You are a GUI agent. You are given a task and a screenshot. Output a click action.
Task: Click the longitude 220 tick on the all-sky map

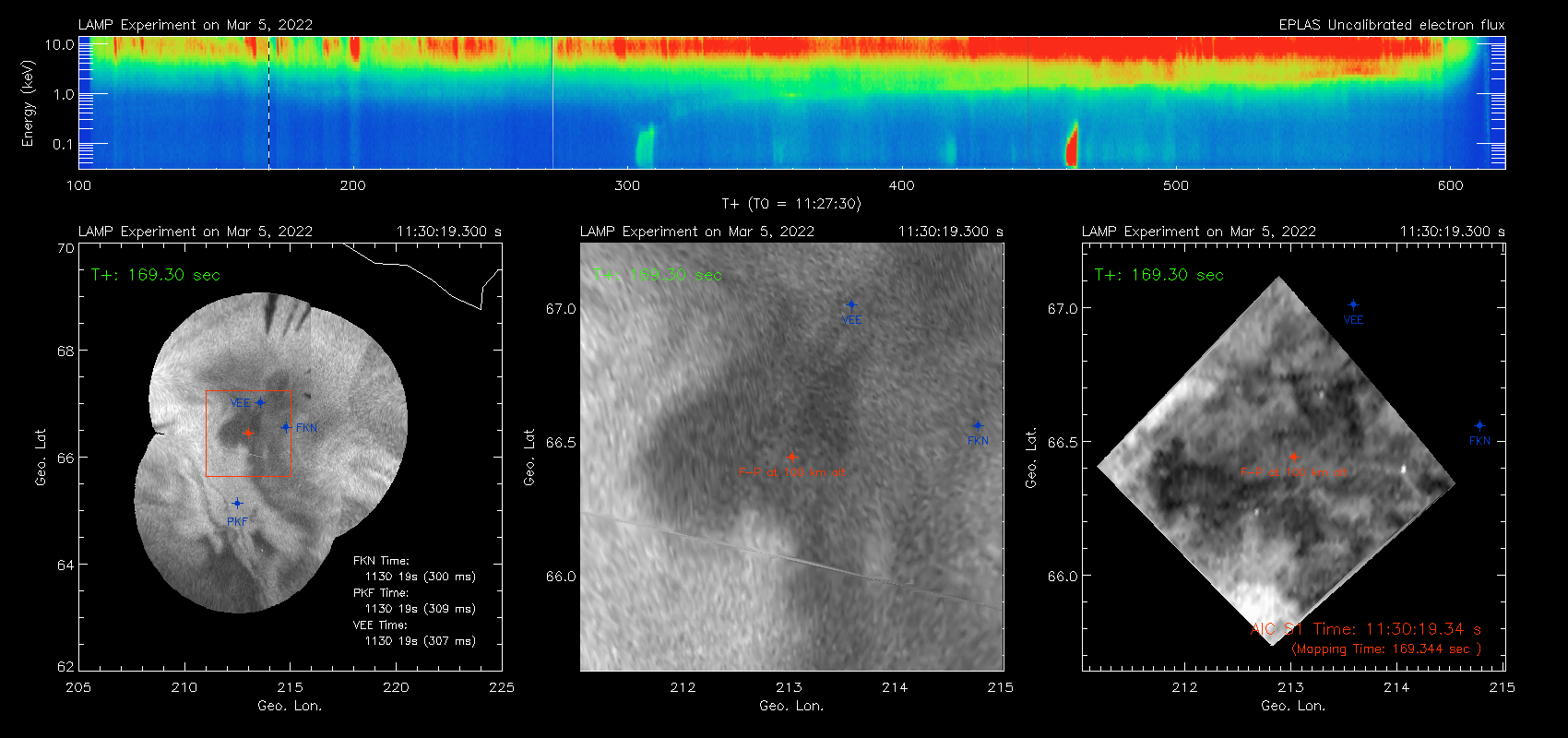(x=397, y=687)
